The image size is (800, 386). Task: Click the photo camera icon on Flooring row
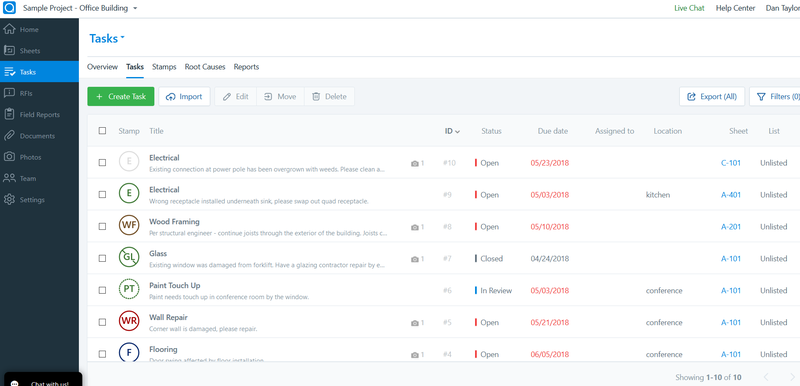coord(415,354)
